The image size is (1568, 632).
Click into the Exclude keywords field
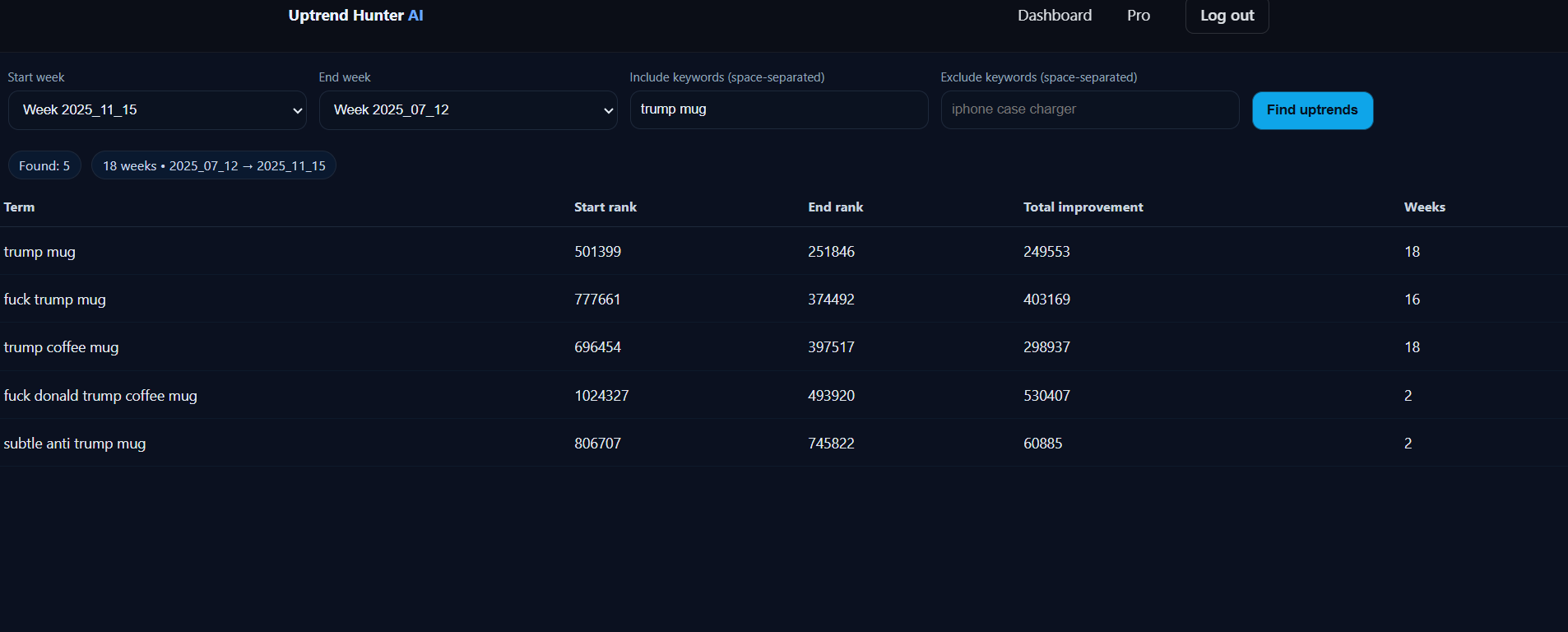coord(1089,109)
